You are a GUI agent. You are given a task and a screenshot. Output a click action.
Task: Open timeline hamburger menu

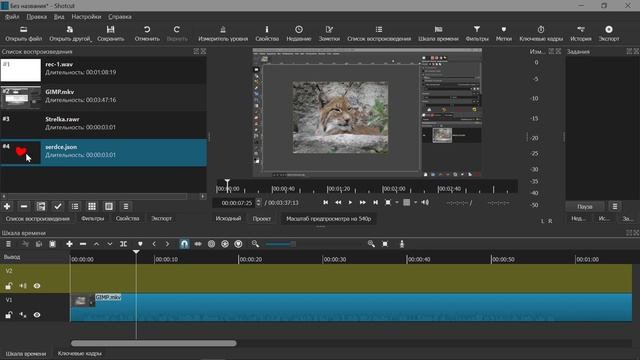8,244
